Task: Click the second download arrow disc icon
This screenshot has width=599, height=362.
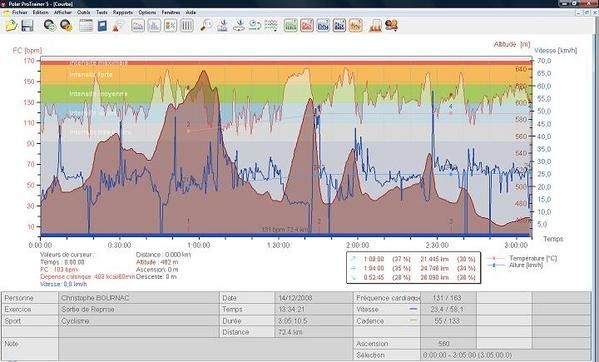Action: [x=239, y=26]
